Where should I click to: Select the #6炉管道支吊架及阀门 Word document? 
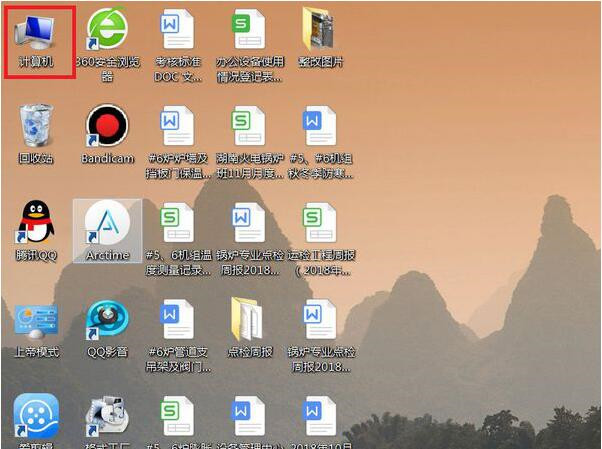[x=178, y=320]
